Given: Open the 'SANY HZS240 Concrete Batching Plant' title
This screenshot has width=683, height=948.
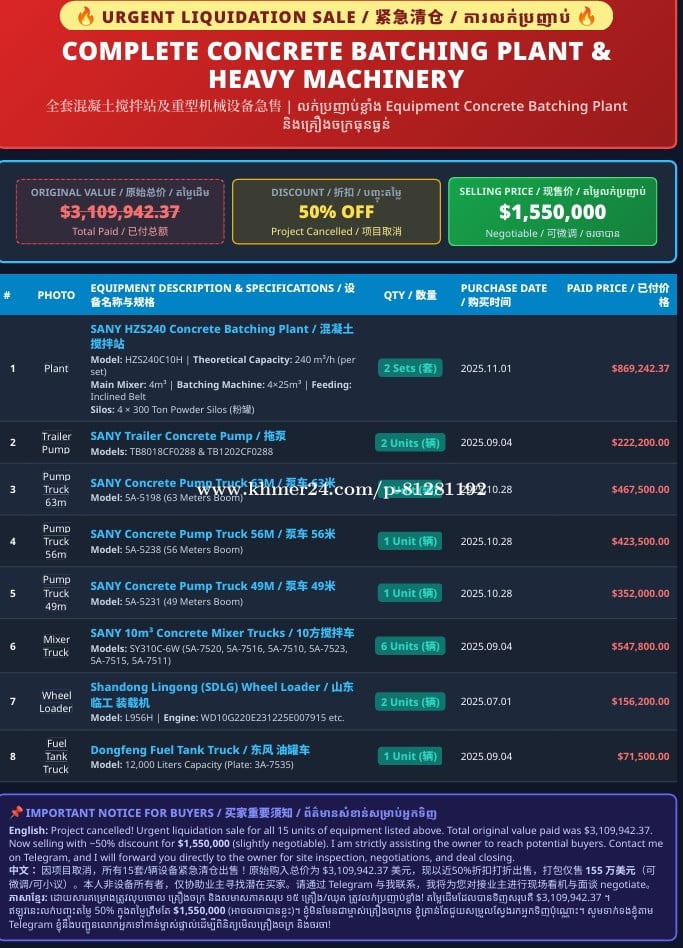Looking at the screenshot, I should pyautogui.click(x=222, y=336).
